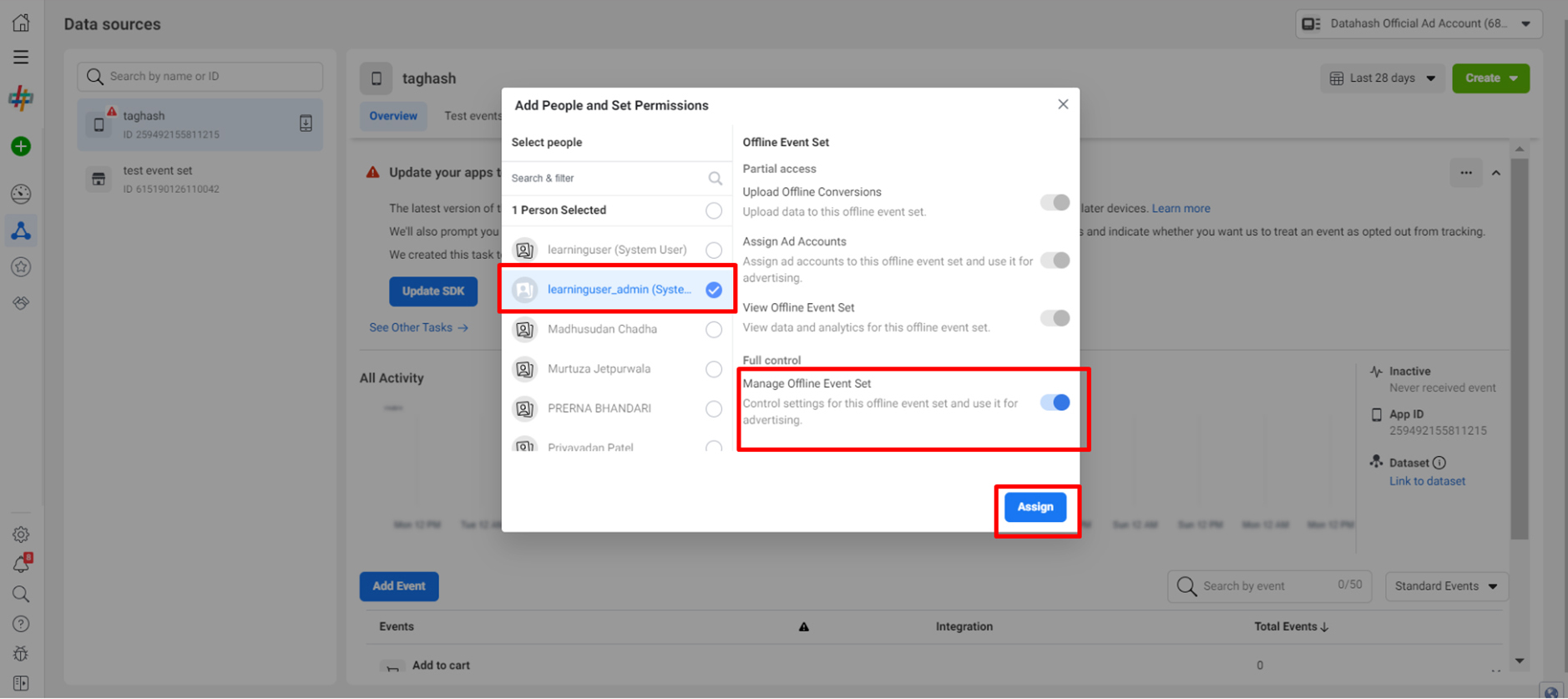Screen dimensions: 1568x699
Task: Close the Add People and Set Permissions dialog
Action: click(x=1063, y=104)
